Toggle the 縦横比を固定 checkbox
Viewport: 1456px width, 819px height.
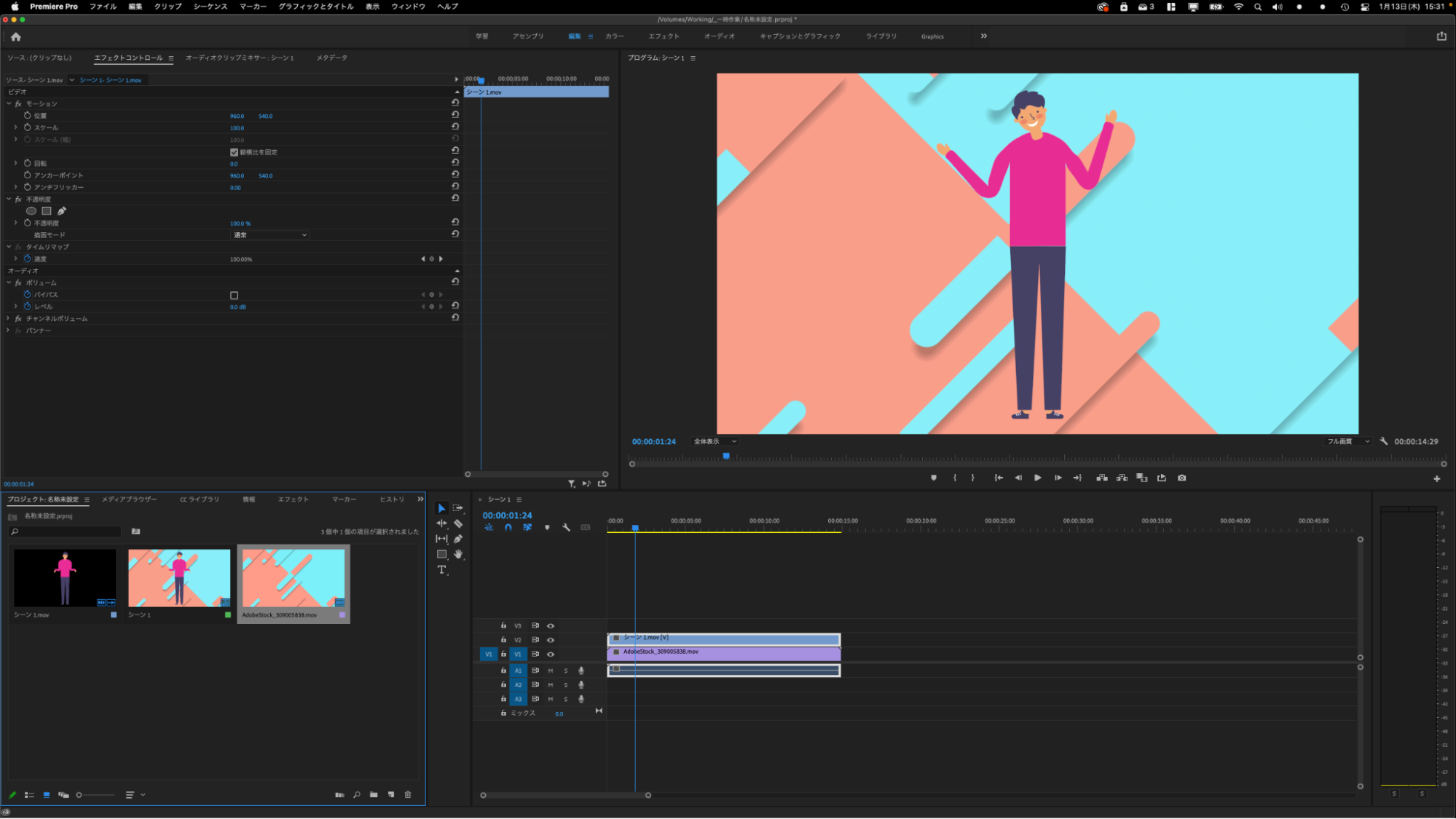(x=234, y=152)
